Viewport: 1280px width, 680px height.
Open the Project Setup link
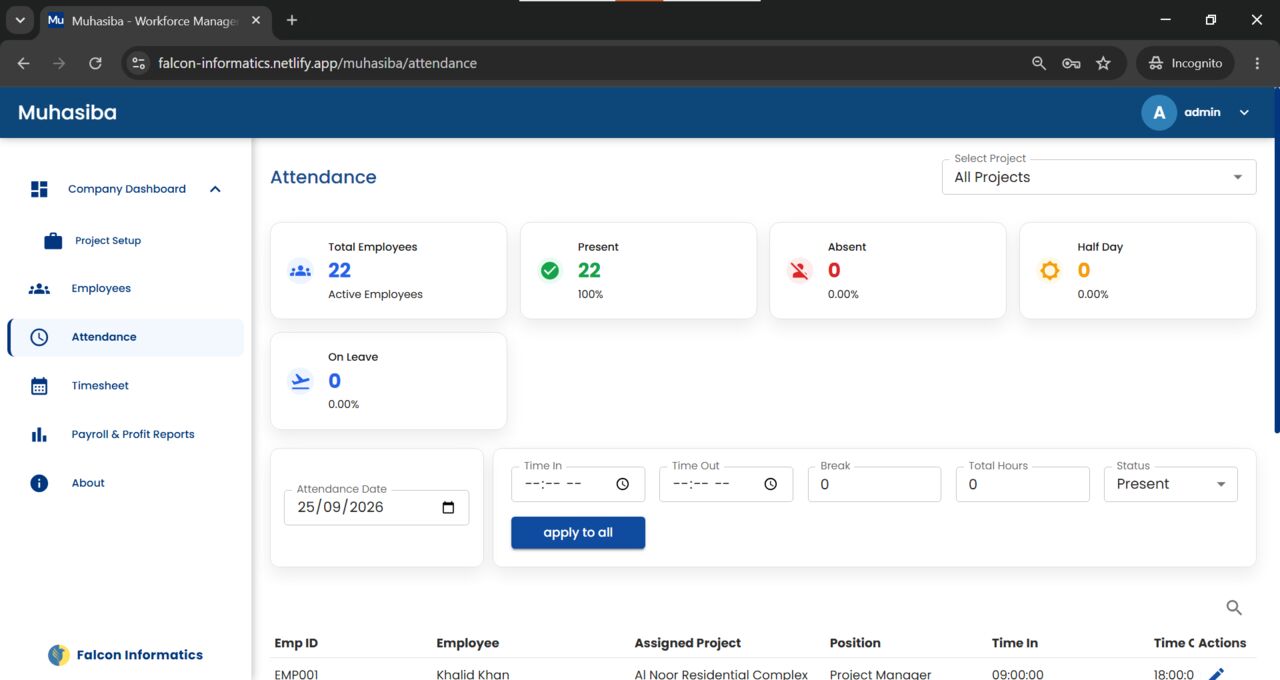tap(108, 241)
